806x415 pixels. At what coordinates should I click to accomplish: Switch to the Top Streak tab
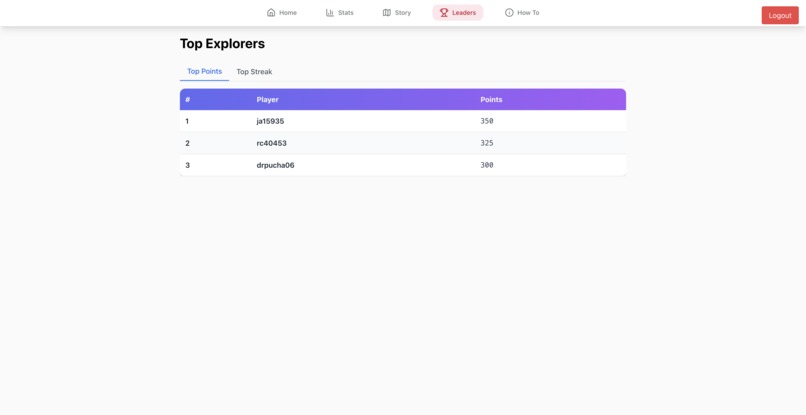coord(254,72)
